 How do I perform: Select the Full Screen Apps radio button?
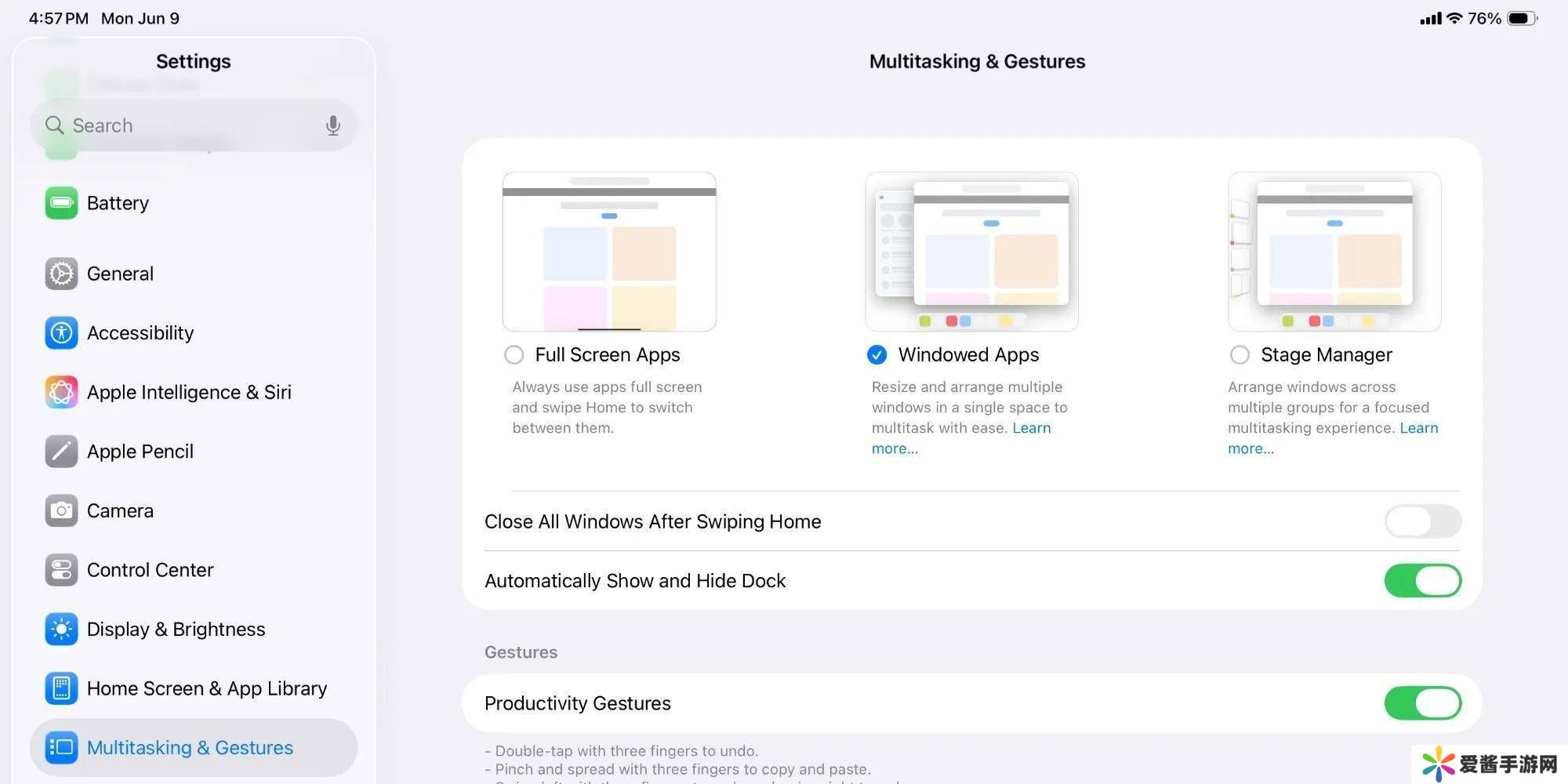(x=514, y=355)
